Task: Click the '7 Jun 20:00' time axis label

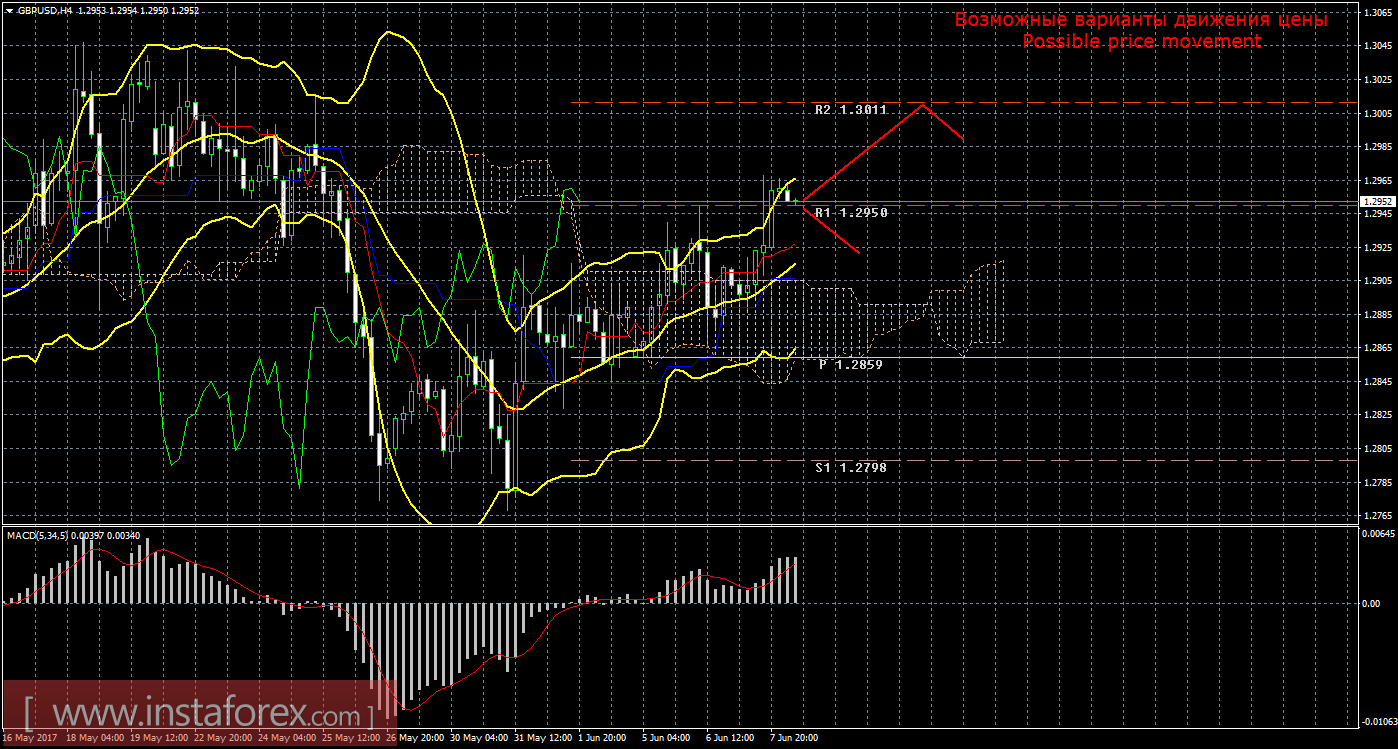Action: pos(794,738)
